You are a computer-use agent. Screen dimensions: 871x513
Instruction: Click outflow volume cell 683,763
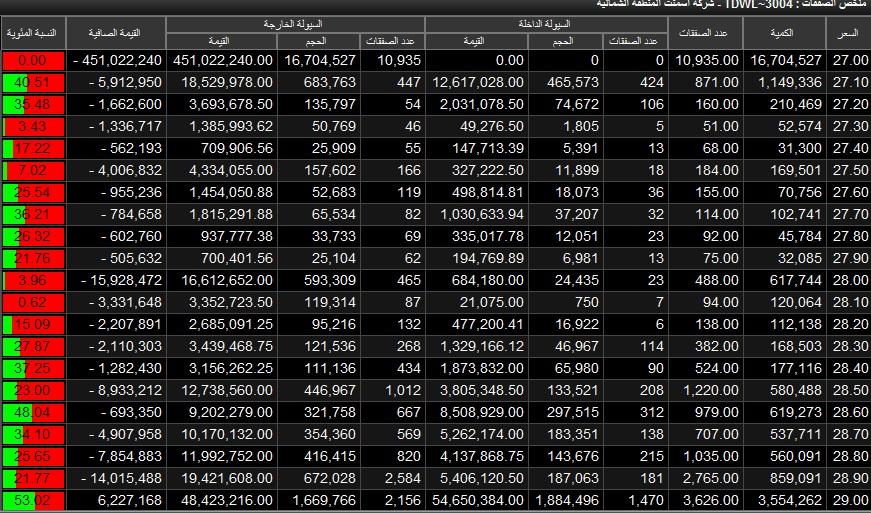pyautogui.click(x=318, y=82)
